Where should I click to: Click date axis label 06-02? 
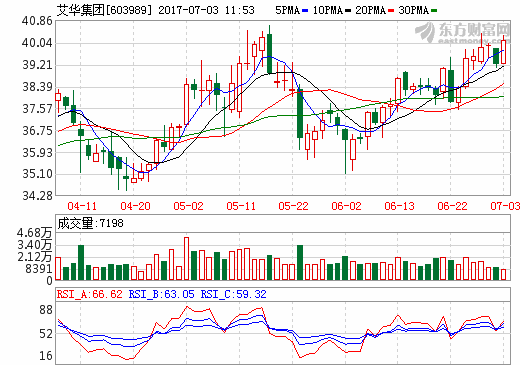click(x=346, y=206)
